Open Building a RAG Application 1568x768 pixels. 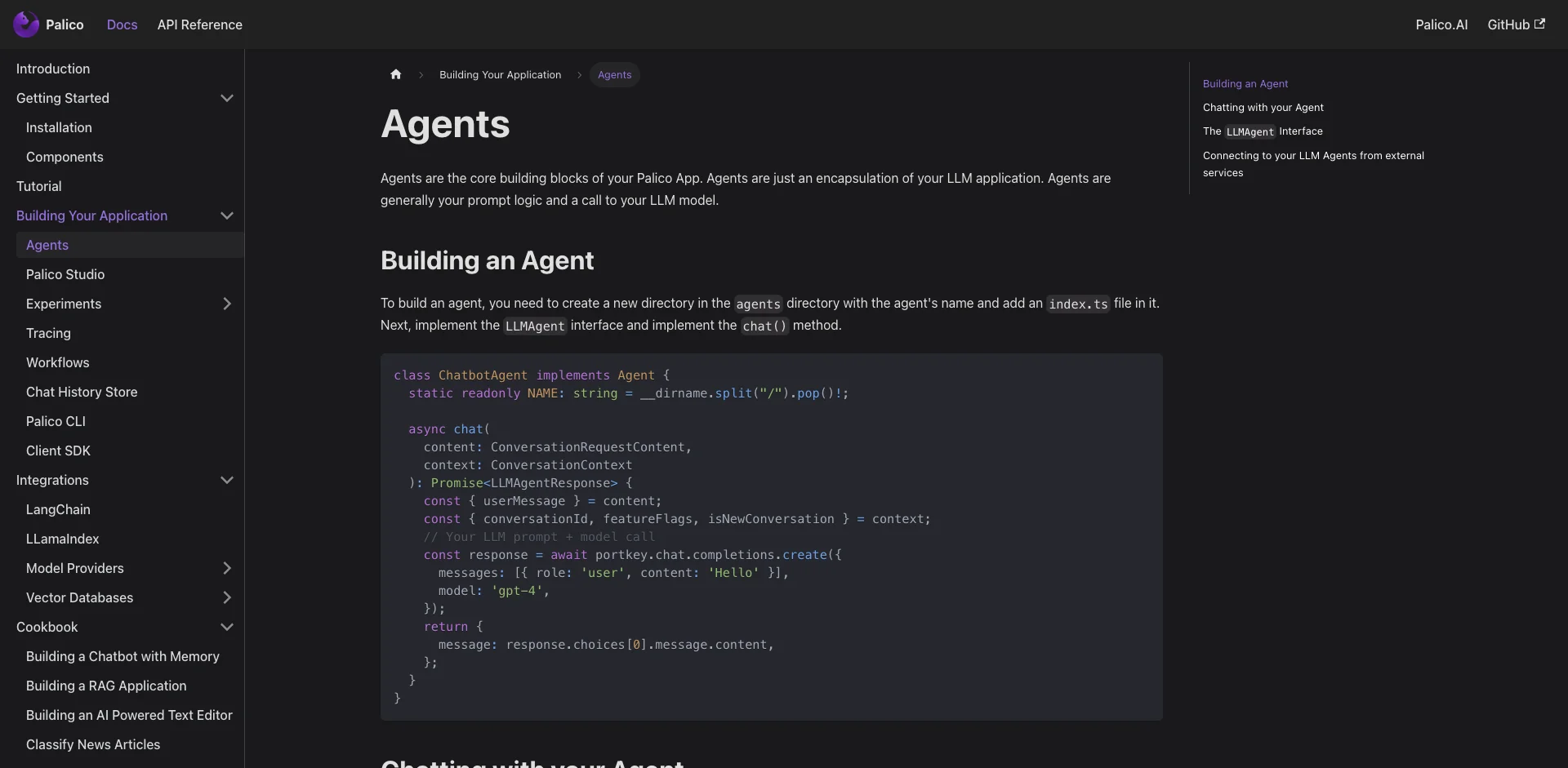(106, 686)
